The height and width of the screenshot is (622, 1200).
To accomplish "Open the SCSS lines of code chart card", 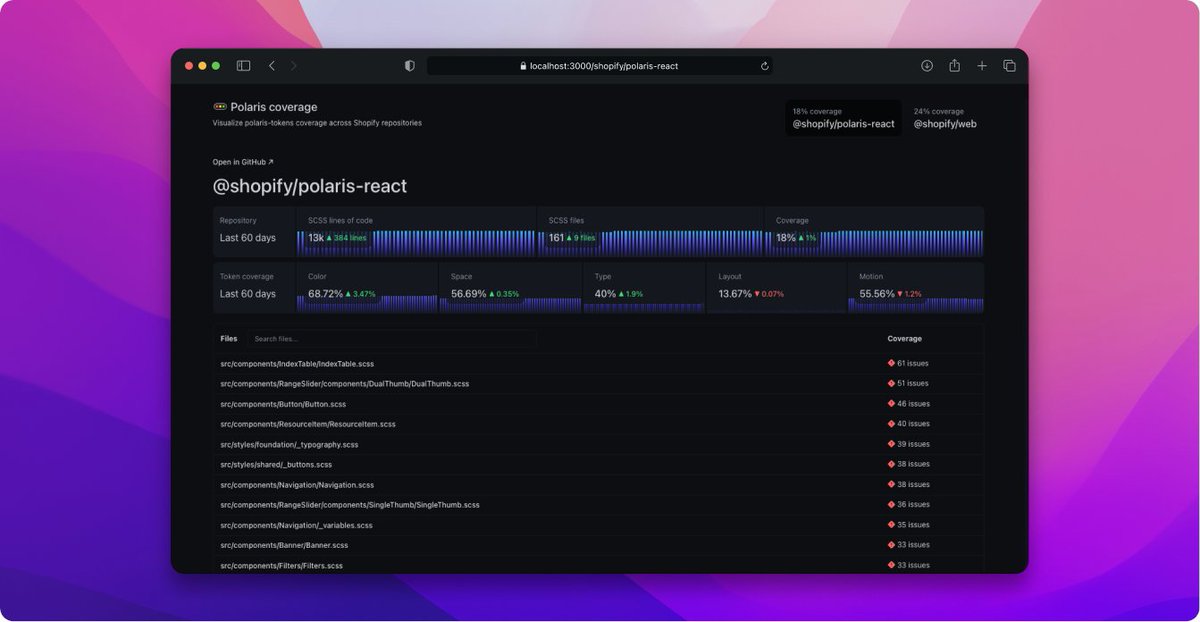I will pyautogui.click(x=416, y=232).
